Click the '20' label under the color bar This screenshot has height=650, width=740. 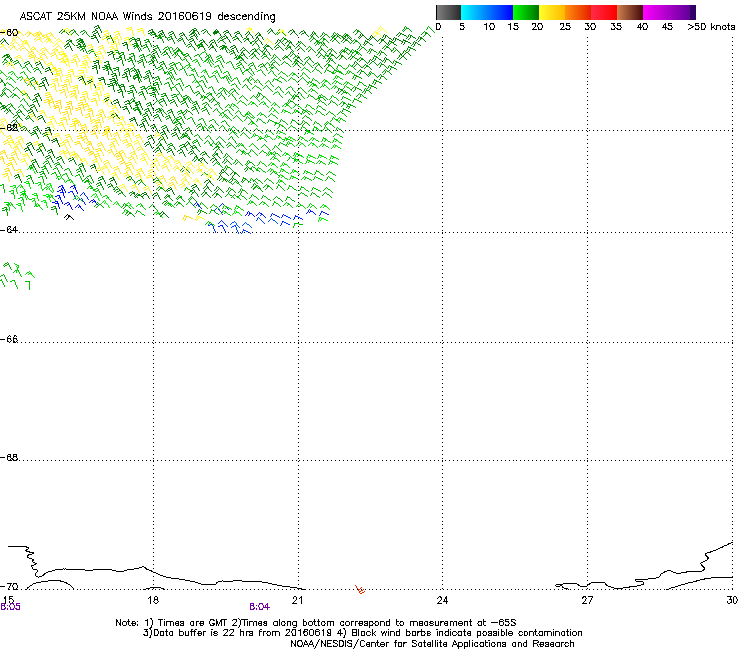pyautogui.click(x=537, y=27)
